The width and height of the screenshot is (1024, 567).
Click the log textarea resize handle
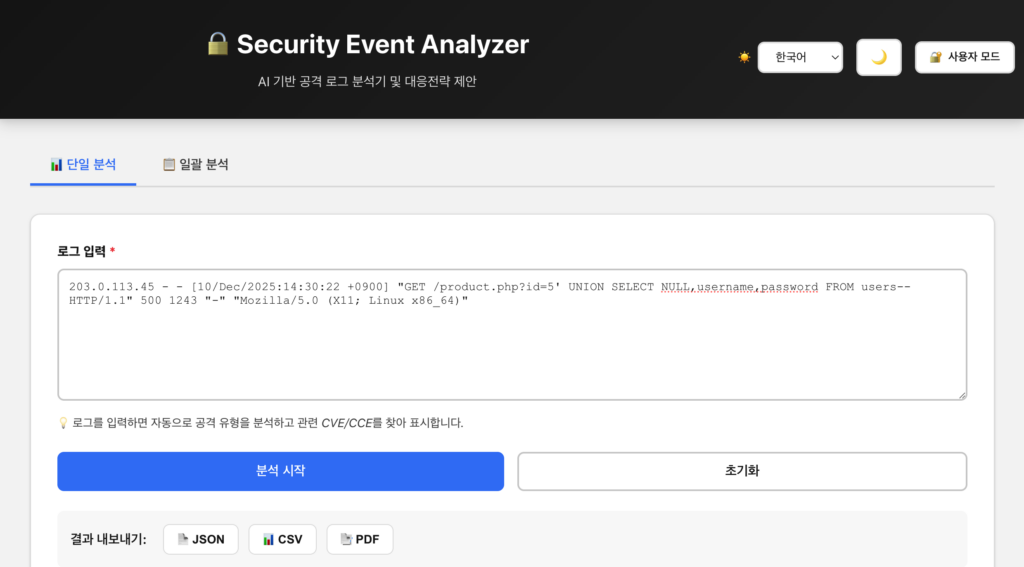tap(961, 395)
